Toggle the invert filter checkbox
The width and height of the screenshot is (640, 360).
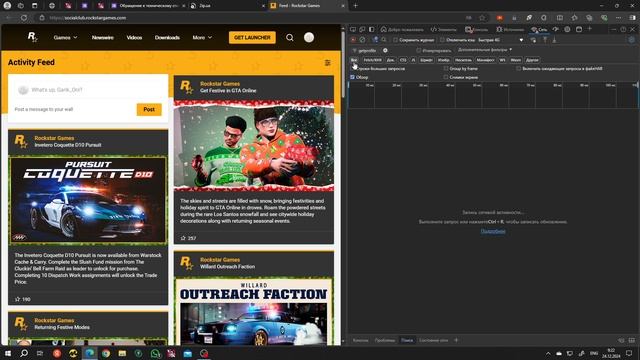[419, 51]
